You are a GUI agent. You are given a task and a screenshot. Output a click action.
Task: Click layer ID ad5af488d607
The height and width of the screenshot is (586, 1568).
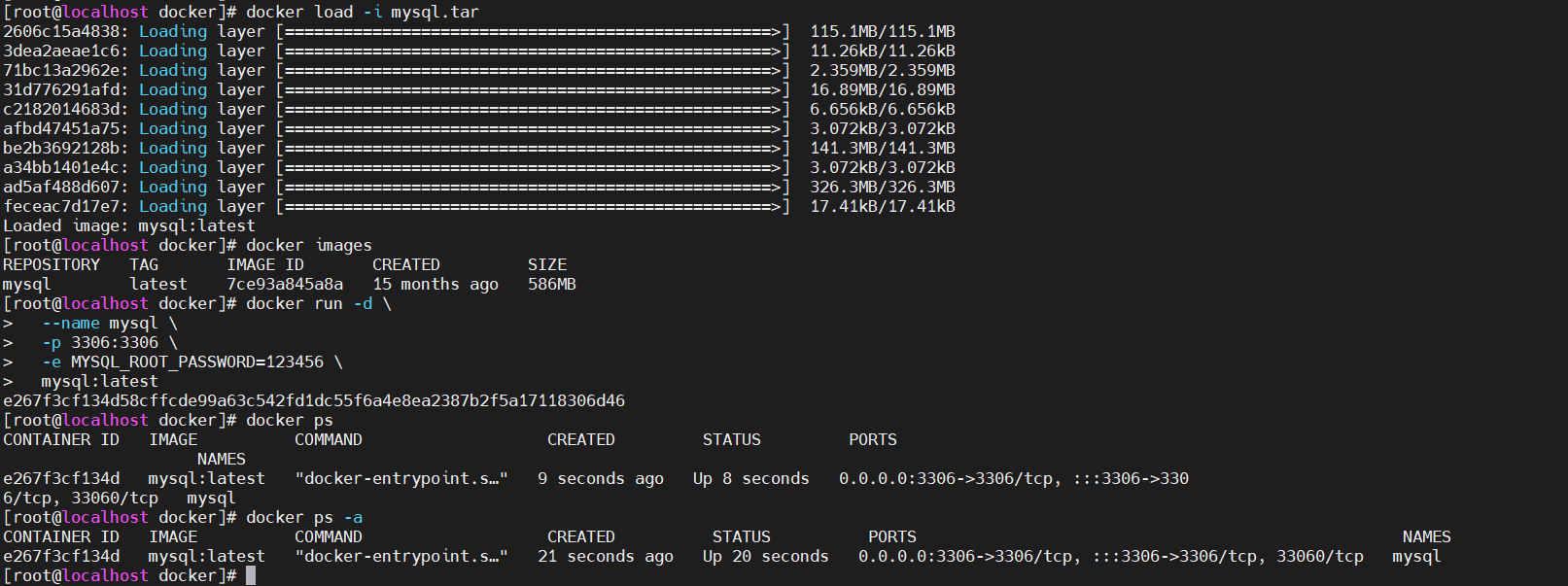click(x=61, y=187)
